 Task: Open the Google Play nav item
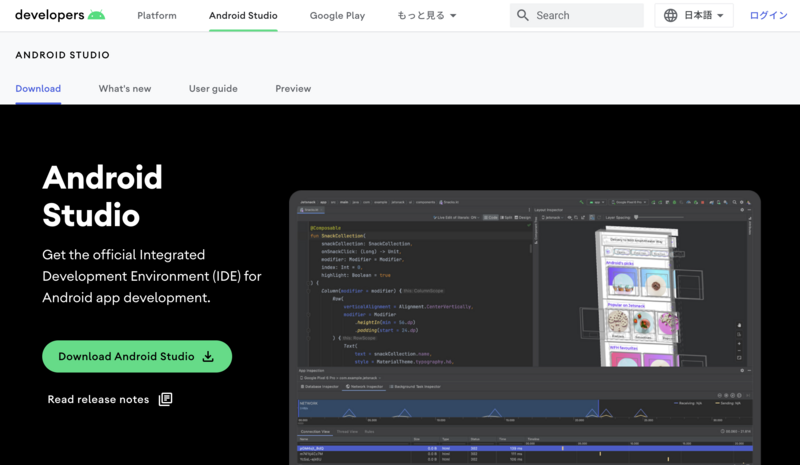(337, 16)
